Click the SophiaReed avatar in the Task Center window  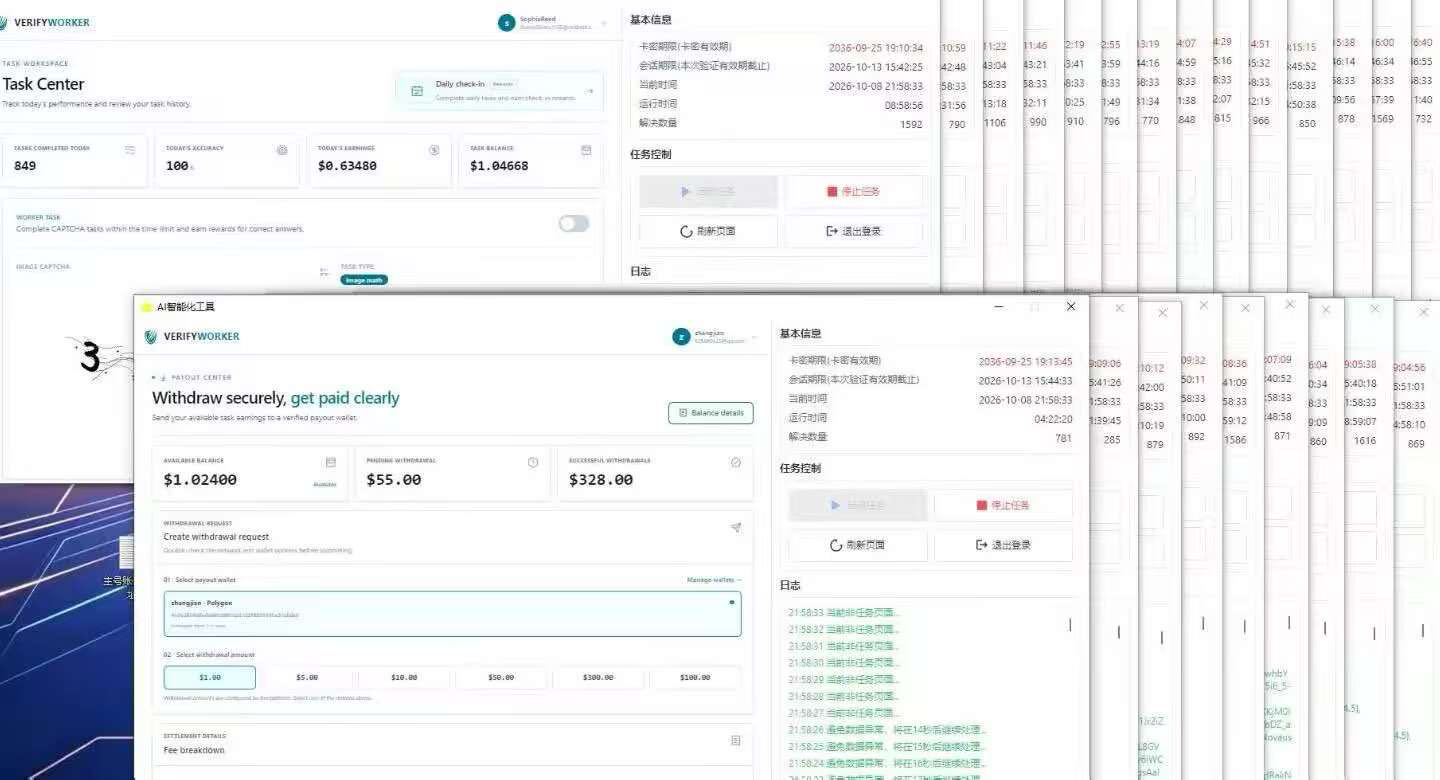(507, 23)
